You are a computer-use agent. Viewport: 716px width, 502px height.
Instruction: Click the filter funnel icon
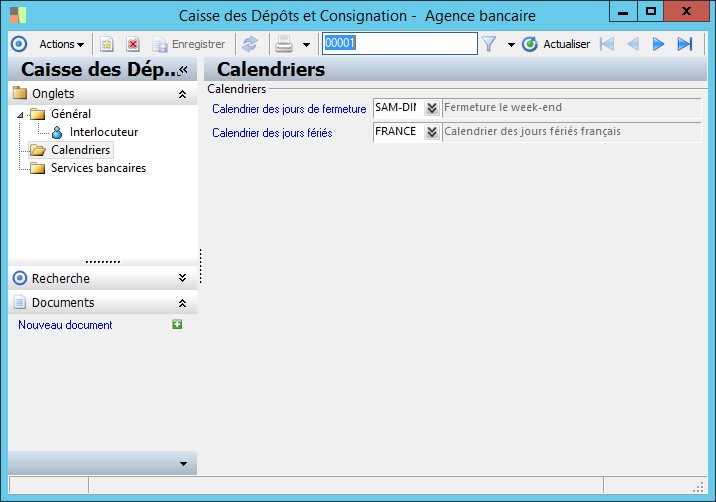pos(489,44)
